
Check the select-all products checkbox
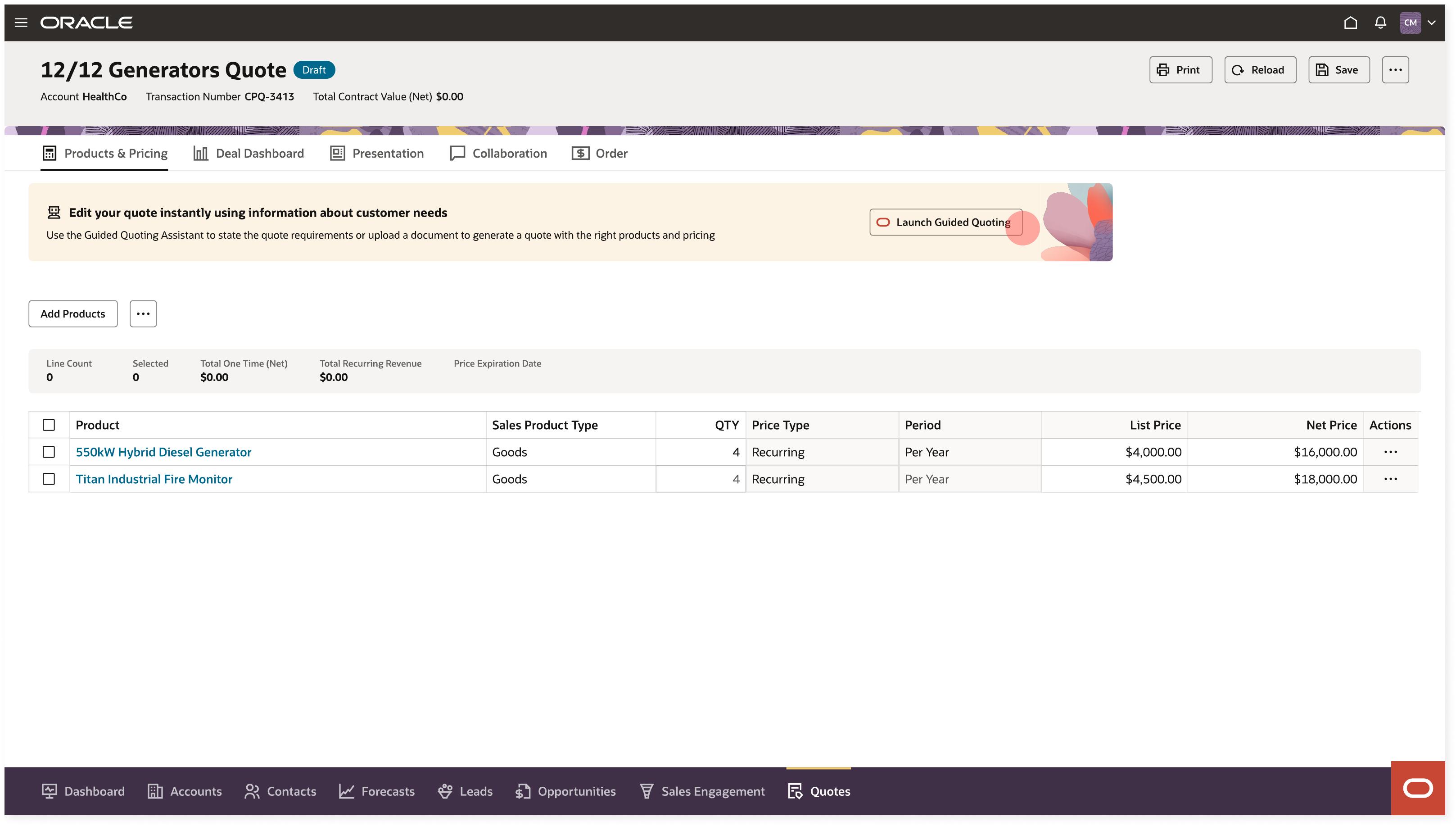49,425
